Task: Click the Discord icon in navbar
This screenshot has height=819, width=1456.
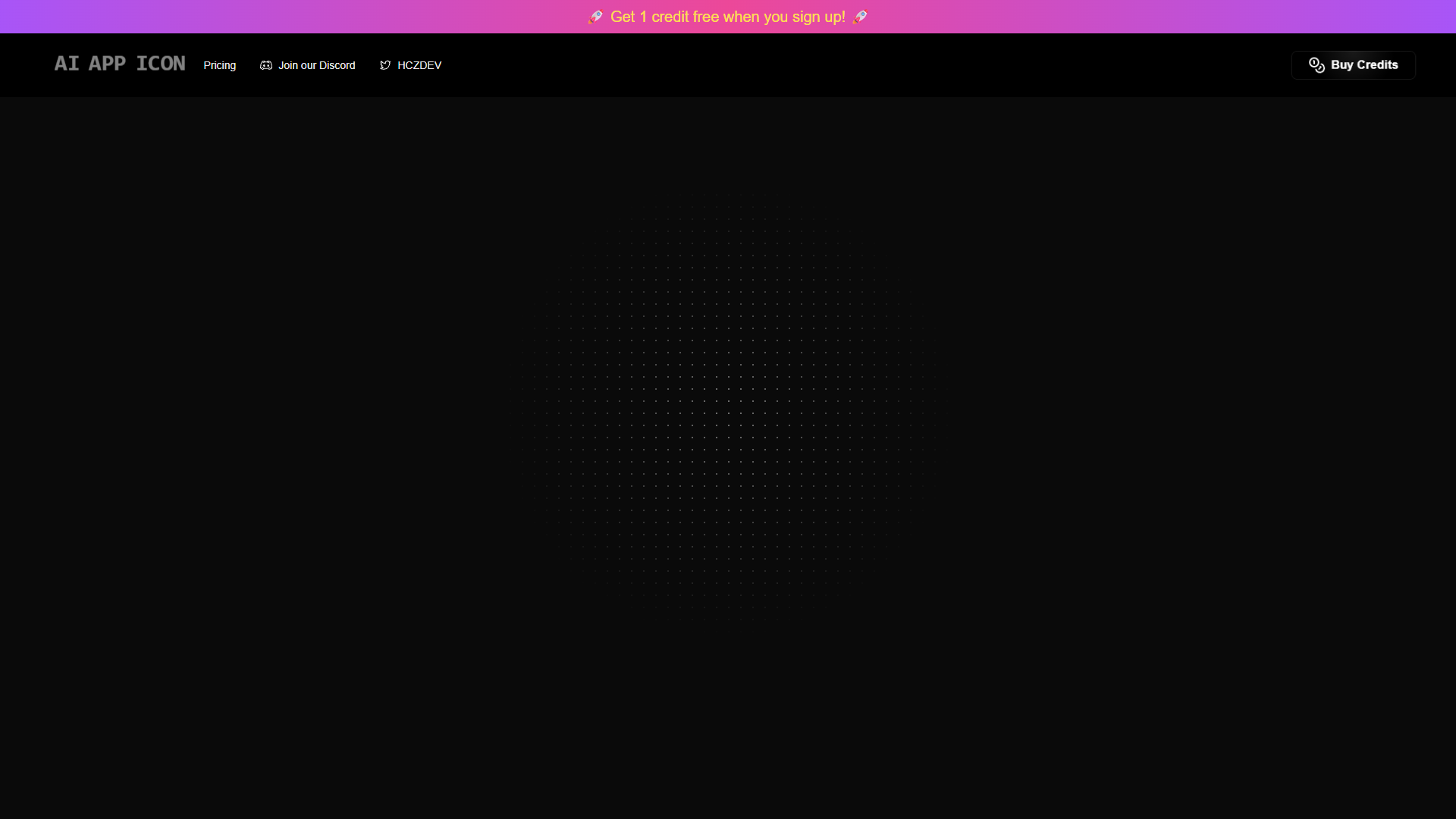Action: pyautogui.click(x=266, y=65)
